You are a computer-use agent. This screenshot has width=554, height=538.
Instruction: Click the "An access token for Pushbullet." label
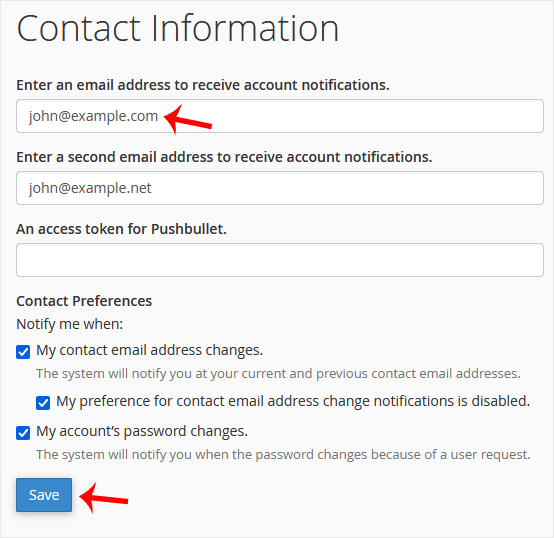[121, 229]
